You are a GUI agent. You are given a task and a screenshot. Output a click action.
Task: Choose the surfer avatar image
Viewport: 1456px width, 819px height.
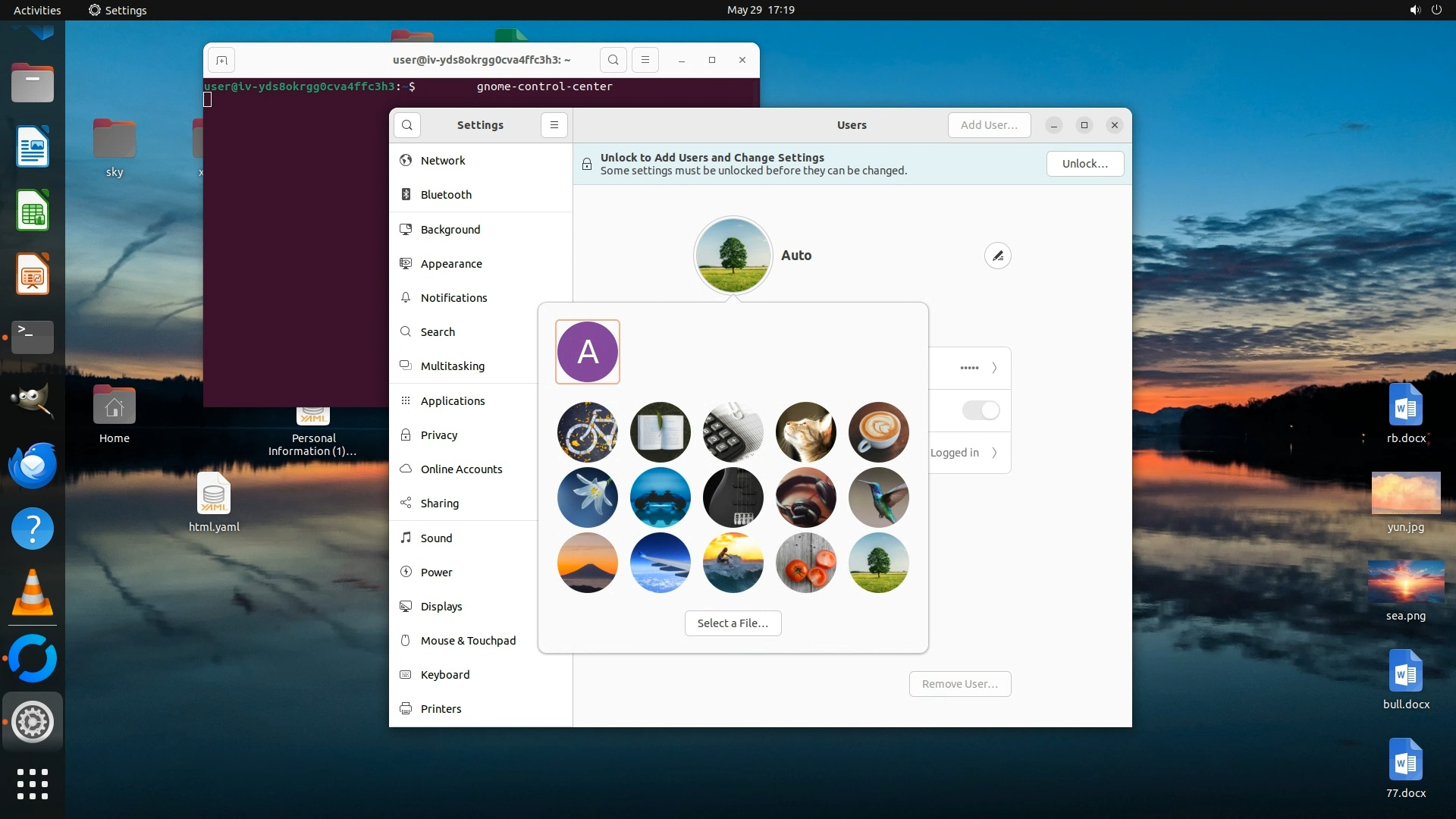pos(733,563)
